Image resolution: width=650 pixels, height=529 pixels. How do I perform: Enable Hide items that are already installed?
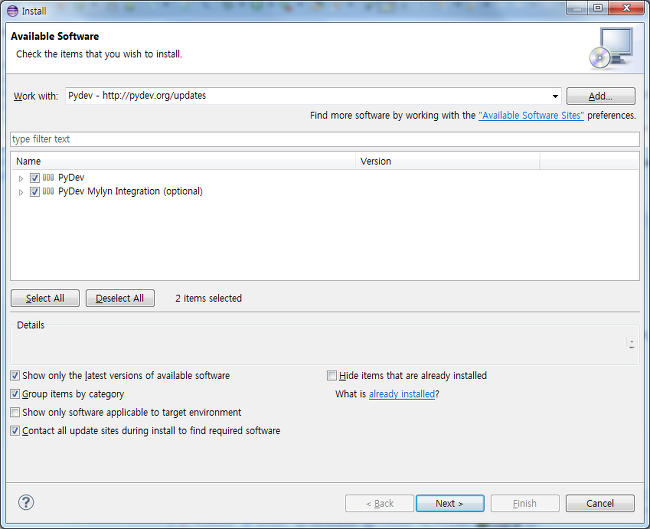click(x=332, y=376)
